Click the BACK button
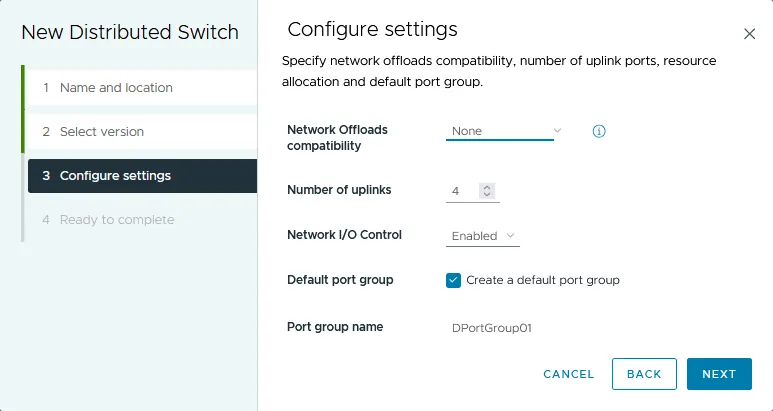 coord(644,374)
